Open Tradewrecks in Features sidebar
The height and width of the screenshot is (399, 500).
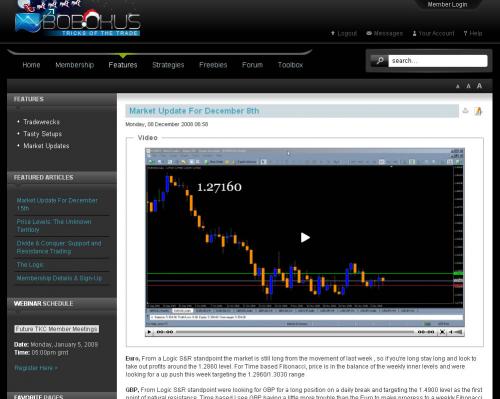tap(41, 122)
